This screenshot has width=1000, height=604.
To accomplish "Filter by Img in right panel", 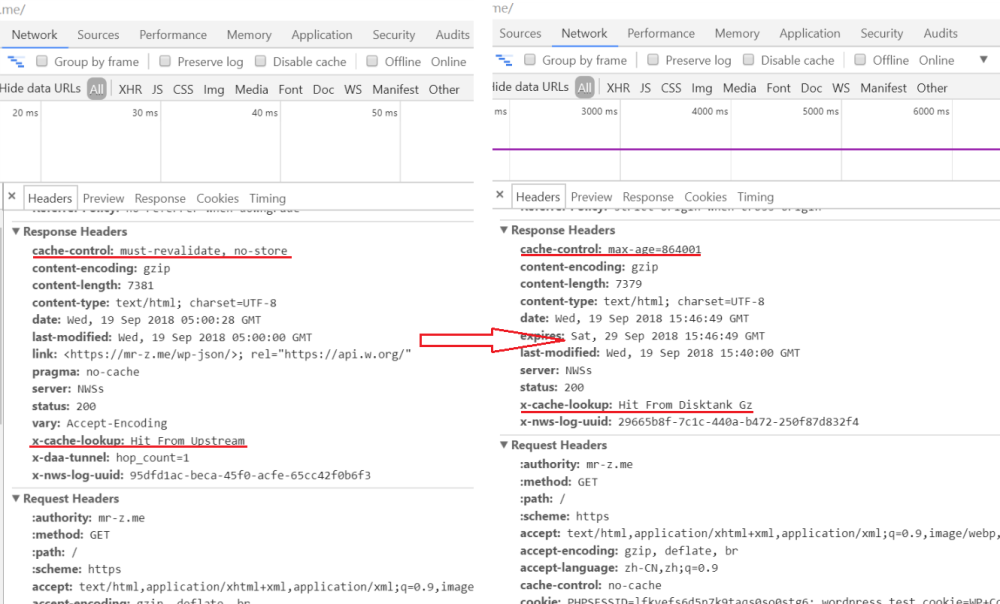I will pos(702,88).
